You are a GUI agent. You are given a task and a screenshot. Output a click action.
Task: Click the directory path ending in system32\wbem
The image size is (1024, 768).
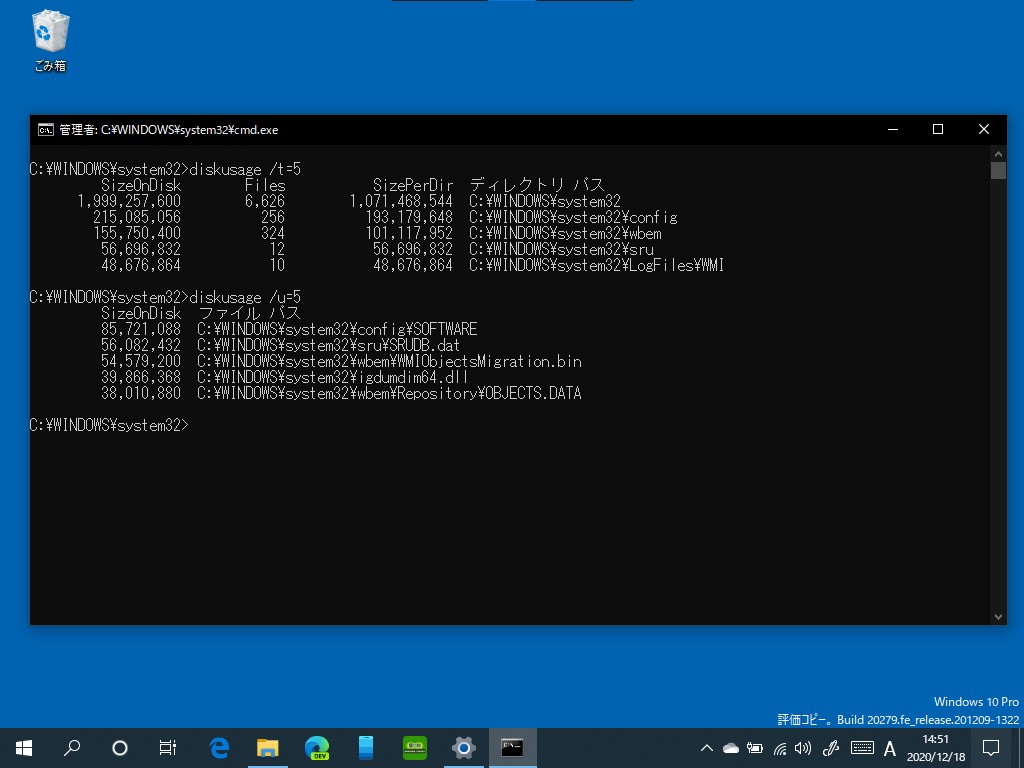click(566, 233)
